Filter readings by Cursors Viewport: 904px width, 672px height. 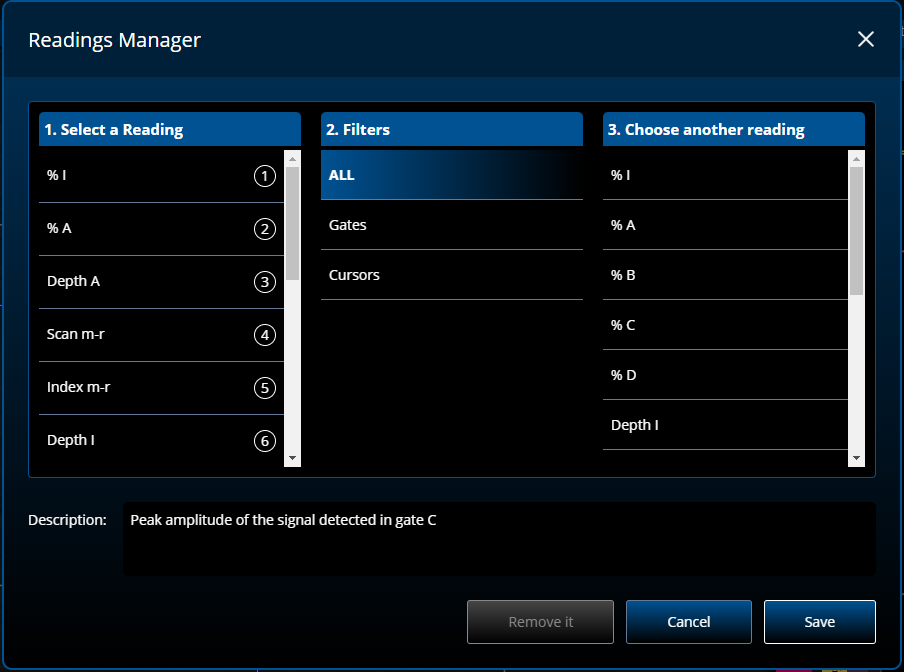tap(451, 275)
